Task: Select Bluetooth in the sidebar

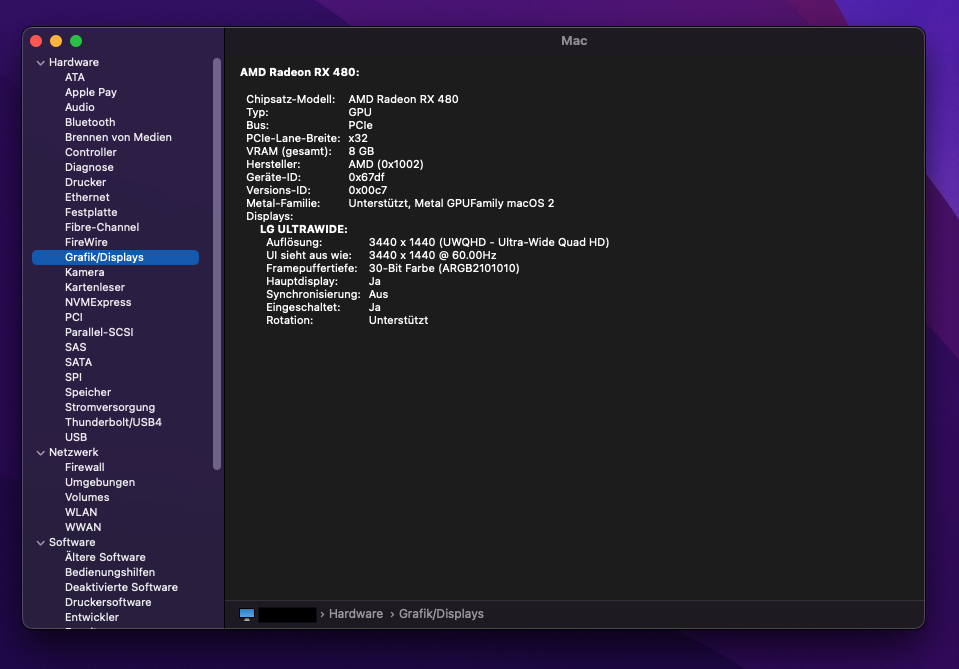Action: coord(90,122)
